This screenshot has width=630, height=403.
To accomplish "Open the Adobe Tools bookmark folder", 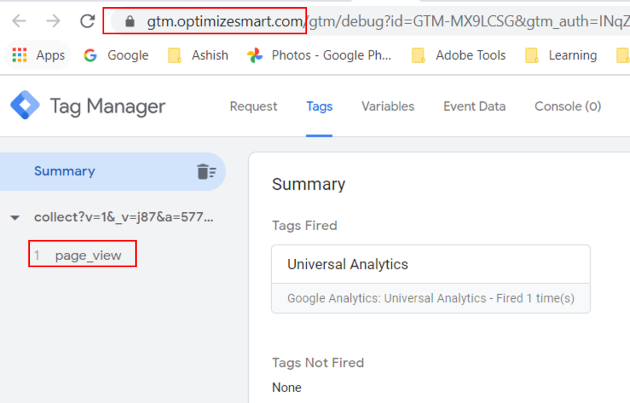I will pyautogui.click(x=459, y=56).
